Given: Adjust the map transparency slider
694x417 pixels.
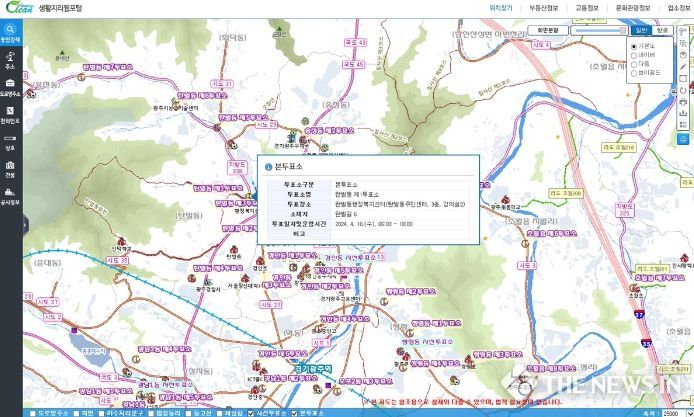Looking at the screenshot, I should click(x=599, y=30).
